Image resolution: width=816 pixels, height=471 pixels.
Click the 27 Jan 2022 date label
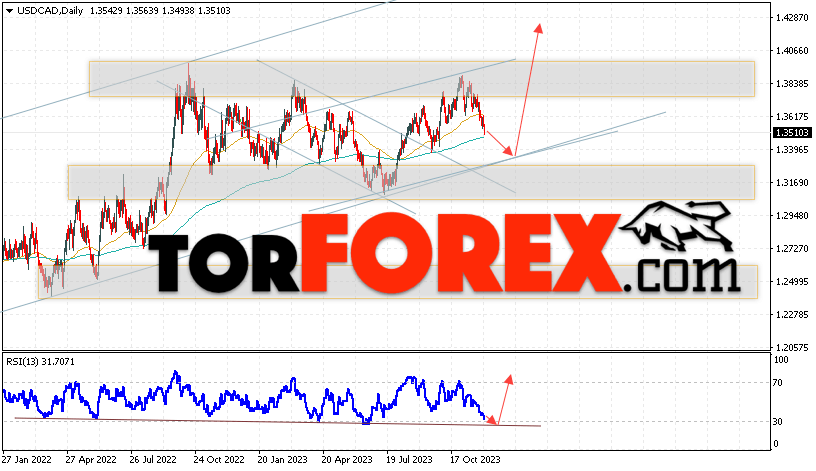coord(27,460)
